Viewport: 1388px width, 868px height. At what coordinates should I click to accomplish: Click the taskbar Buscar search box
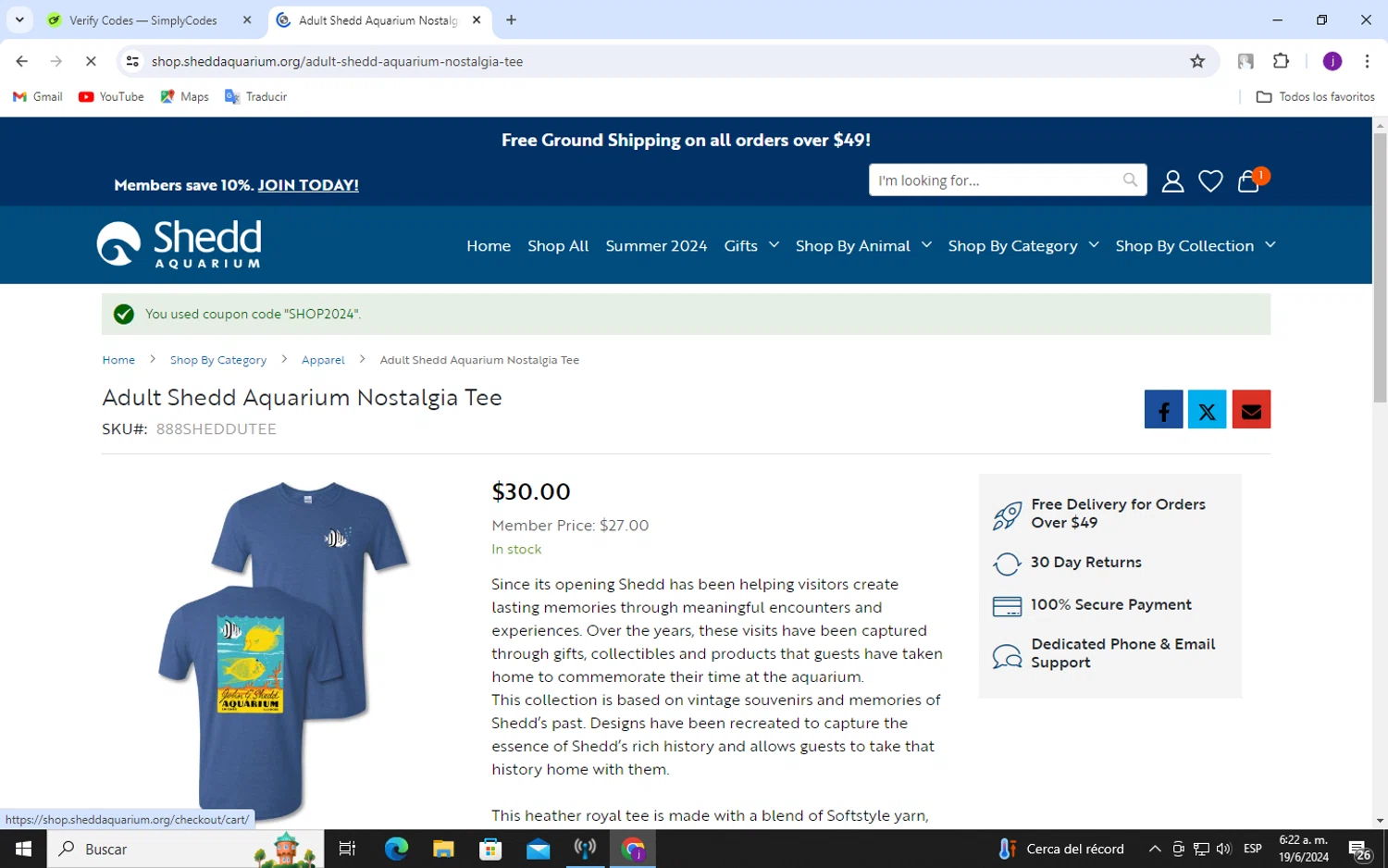click(185, 849)
